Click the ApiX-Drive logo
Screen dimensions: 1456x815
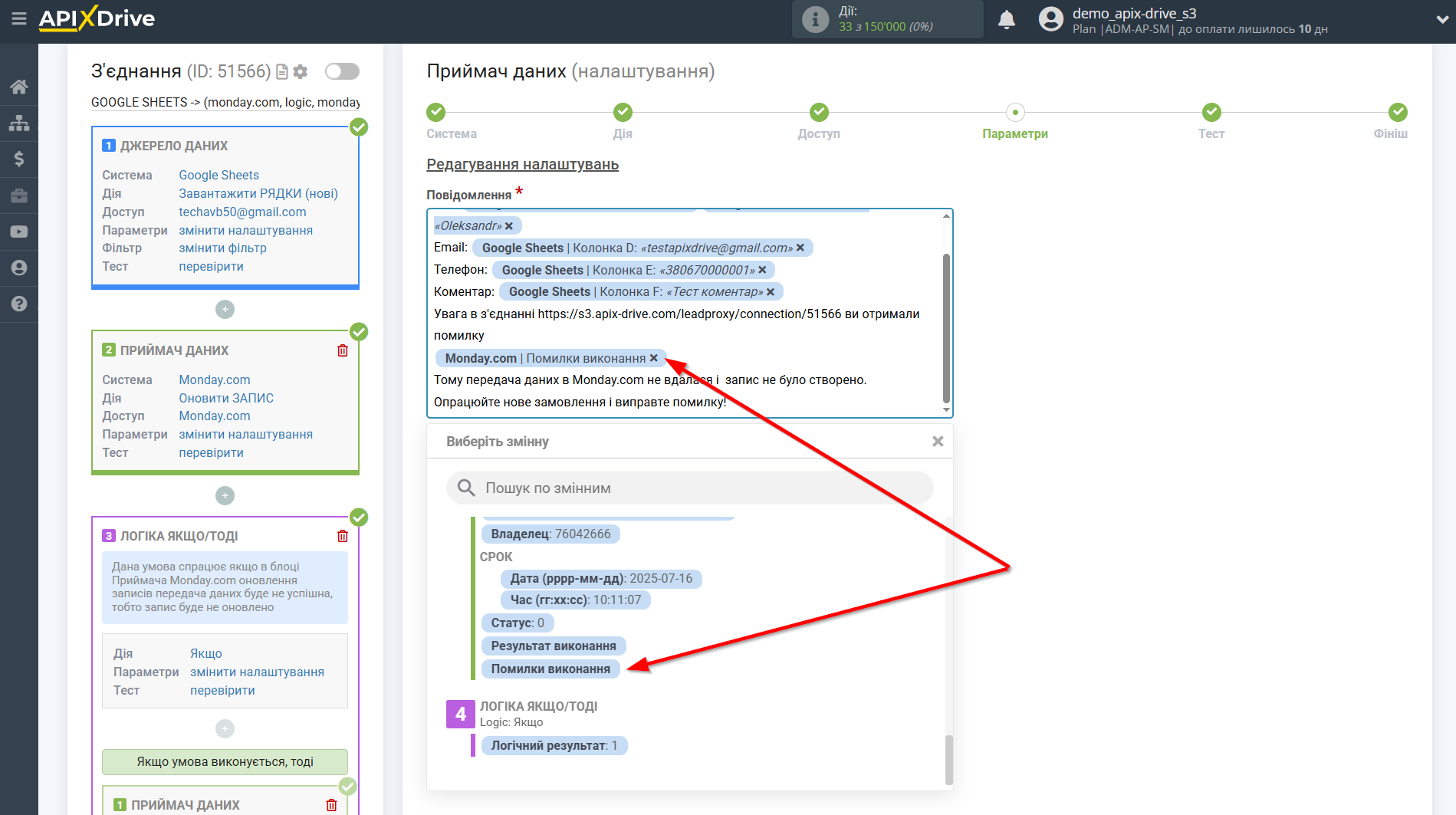pyautogui.click(x=97, y=18)
